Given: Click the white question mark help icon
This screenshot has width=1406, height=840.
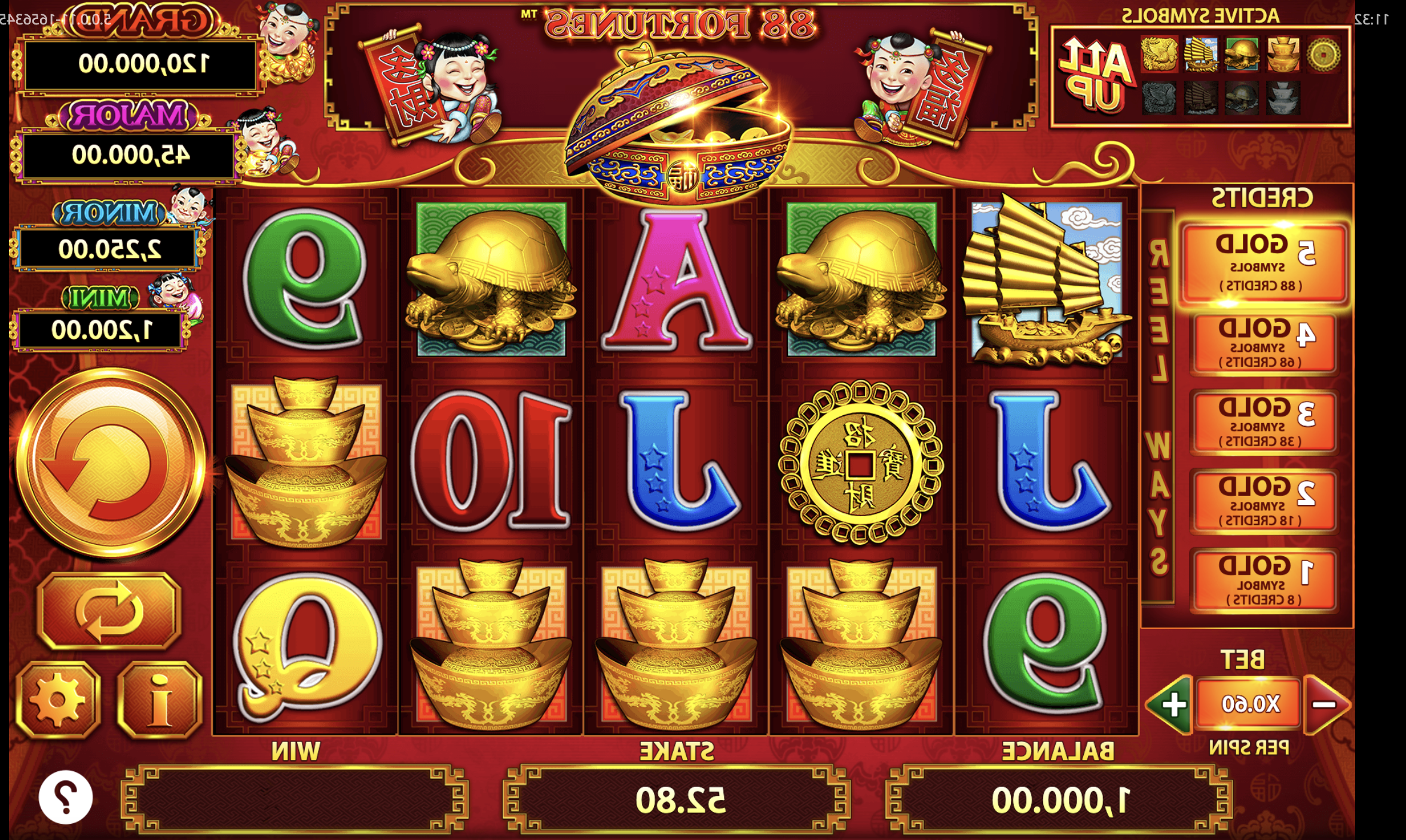Looking at the screenshot, I should [x=66, y=797].
